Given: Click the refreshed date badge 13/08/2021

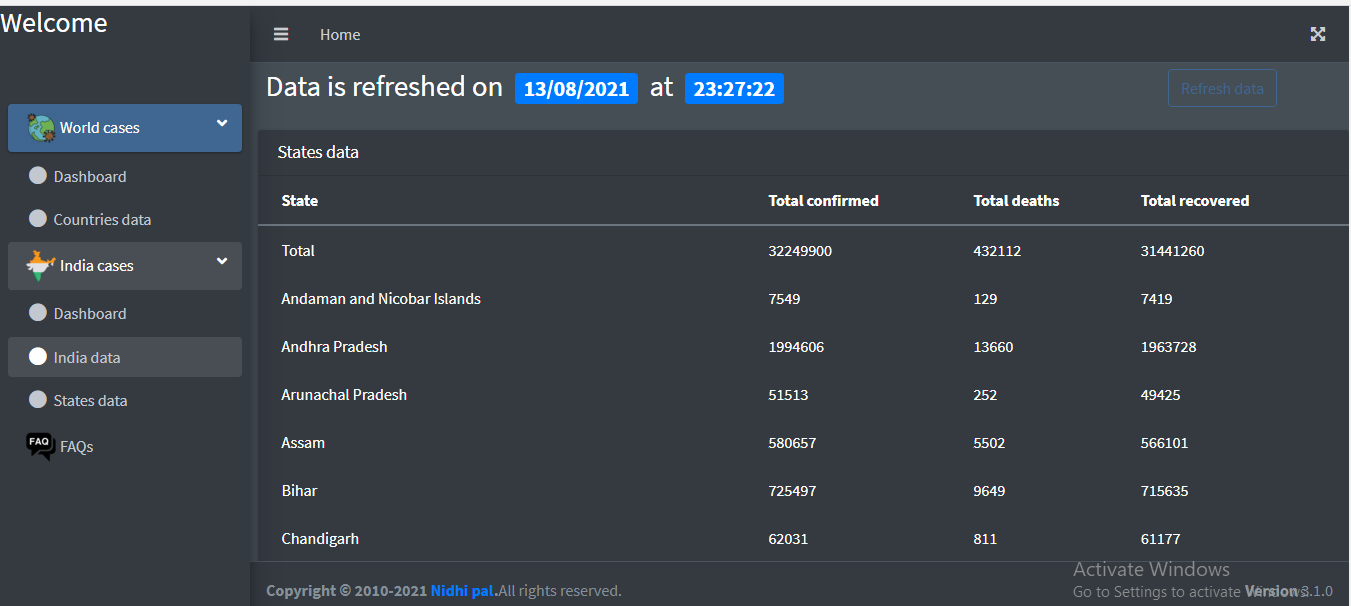Looking at the screenshot, I should tap(576, 89).
